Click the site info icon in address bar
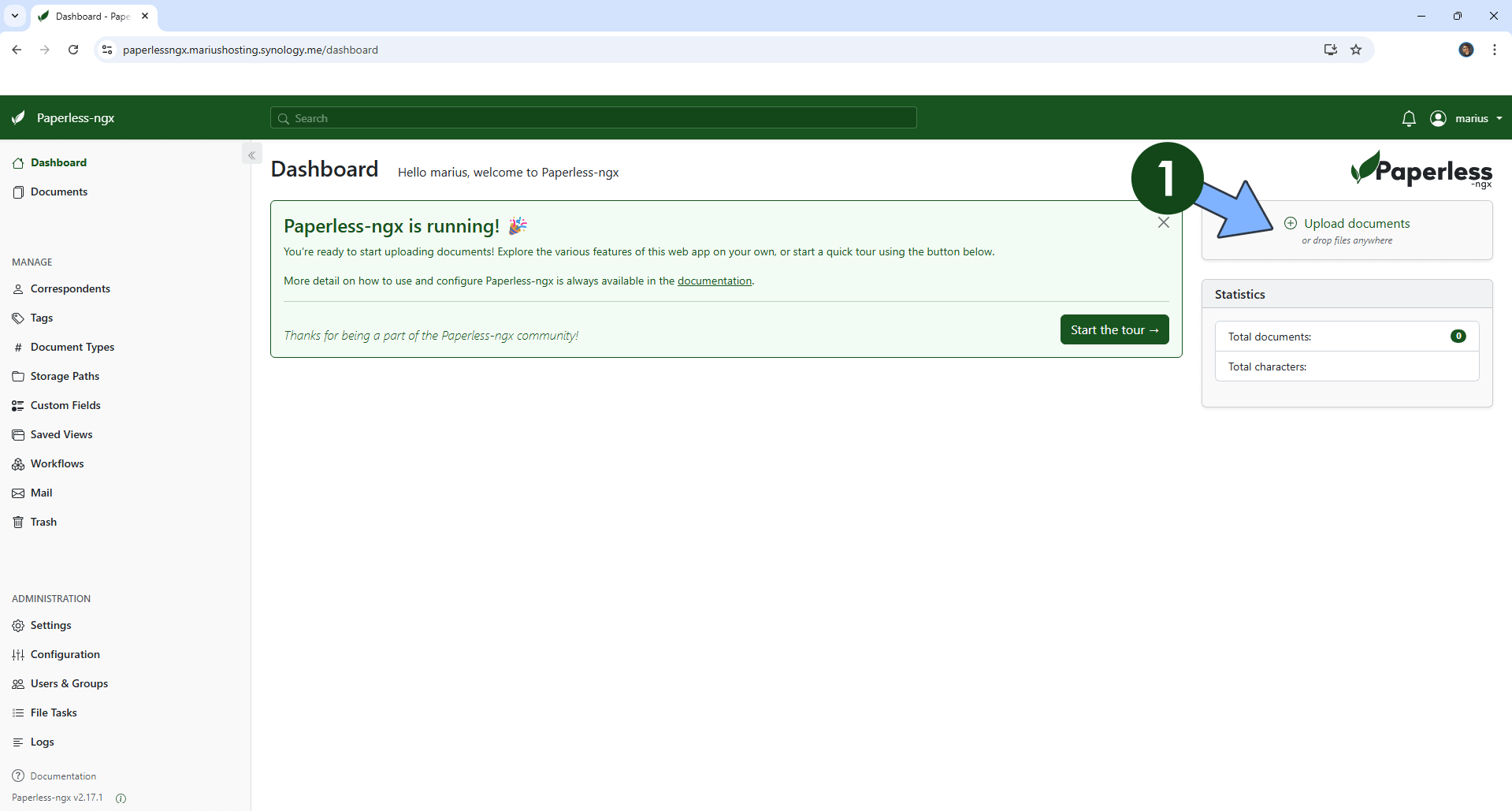The height and width of the screenshot is (811, 1512). click(x=107, y=50)
